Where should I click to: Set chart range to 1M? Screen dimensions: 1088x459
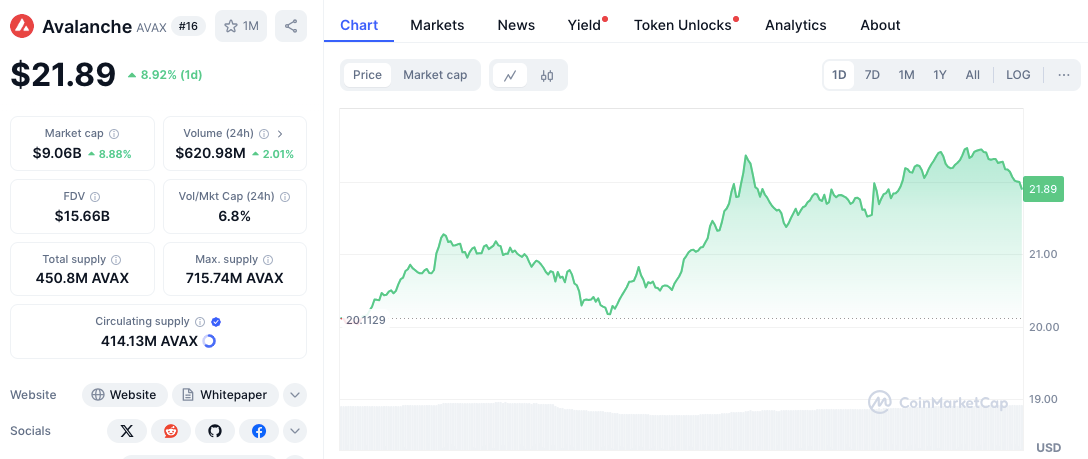tap(906, 75)
